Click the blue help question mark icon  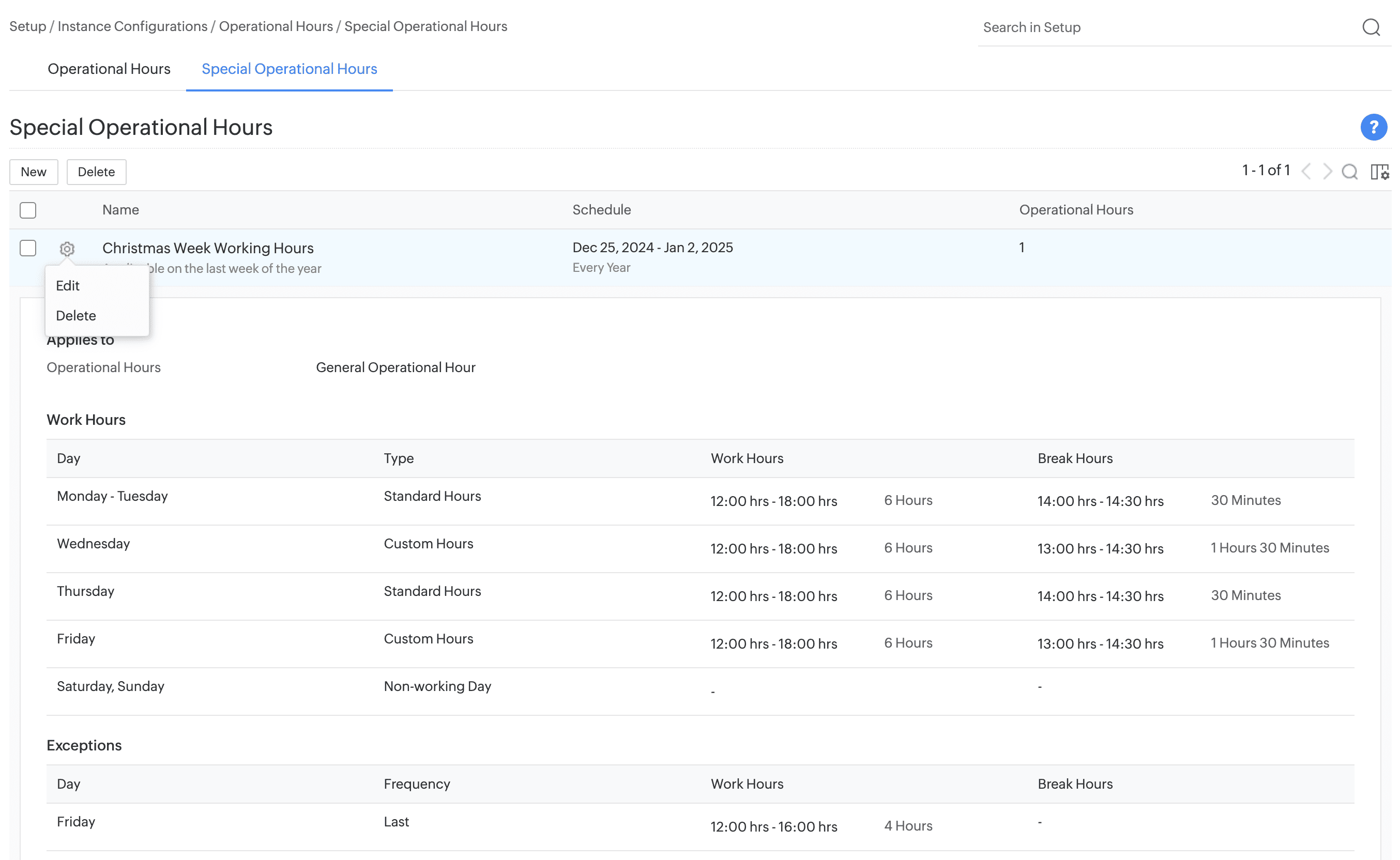[1373, 128]
